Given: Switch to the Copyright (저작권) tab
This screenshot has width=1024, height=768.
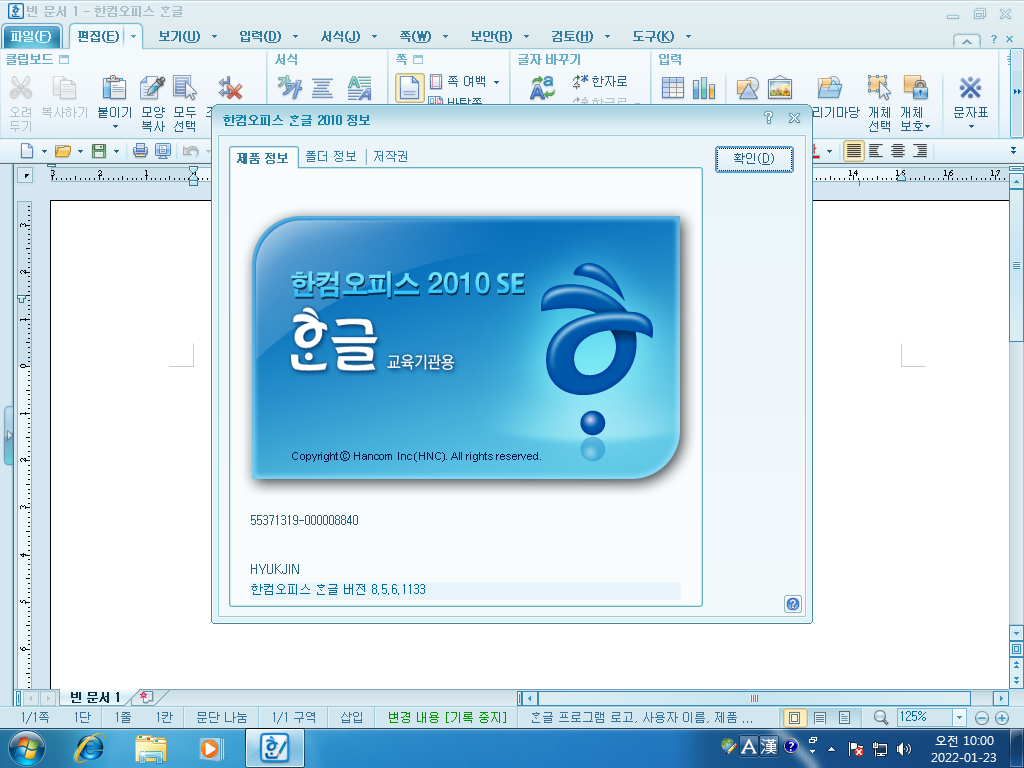Looking at the screenshot, I should click(390, 157).
